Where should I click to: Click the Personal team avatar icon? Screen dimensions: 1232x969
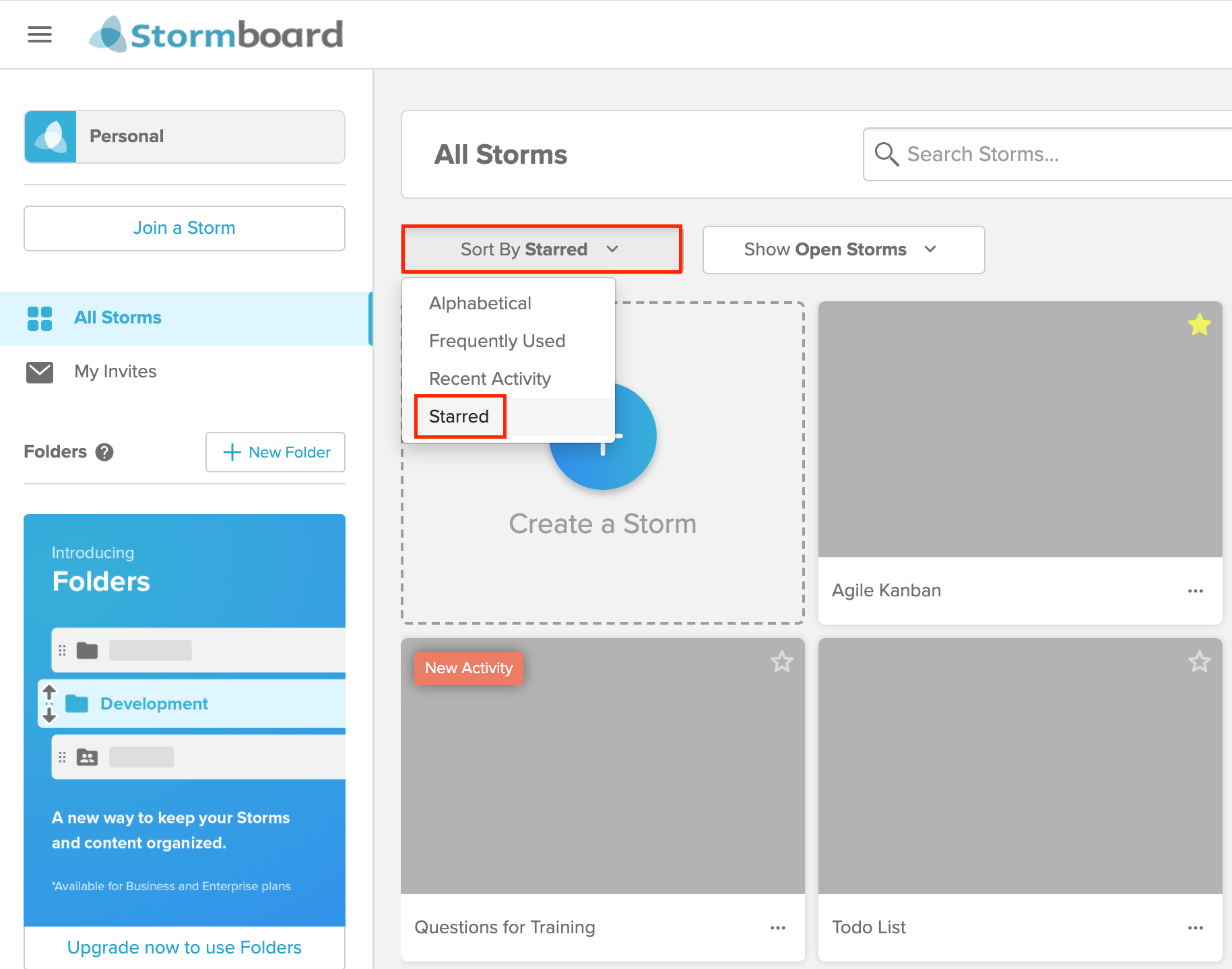click(51, 137)
